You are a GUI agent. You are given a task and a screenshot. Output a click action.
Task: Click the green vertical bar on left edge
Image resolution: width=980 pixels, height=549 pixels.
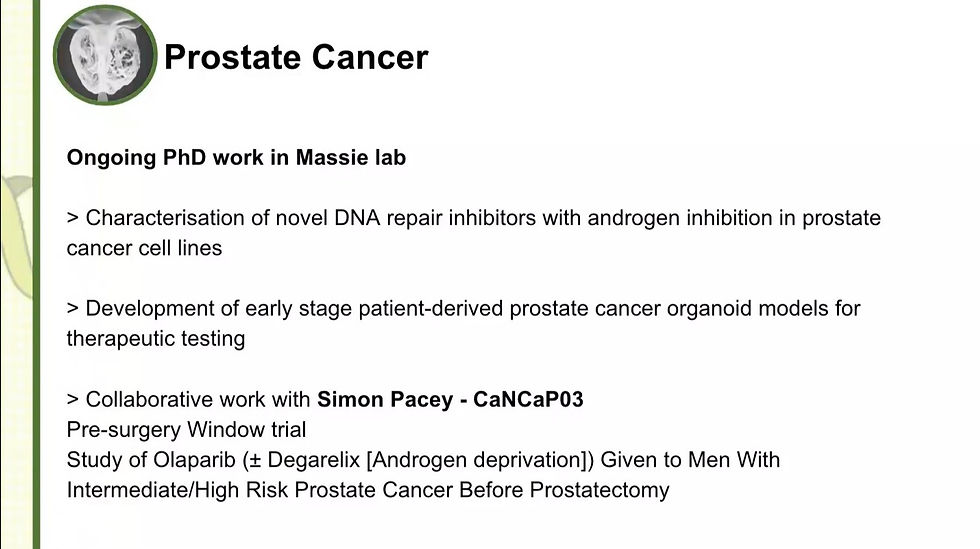[36, 274]
